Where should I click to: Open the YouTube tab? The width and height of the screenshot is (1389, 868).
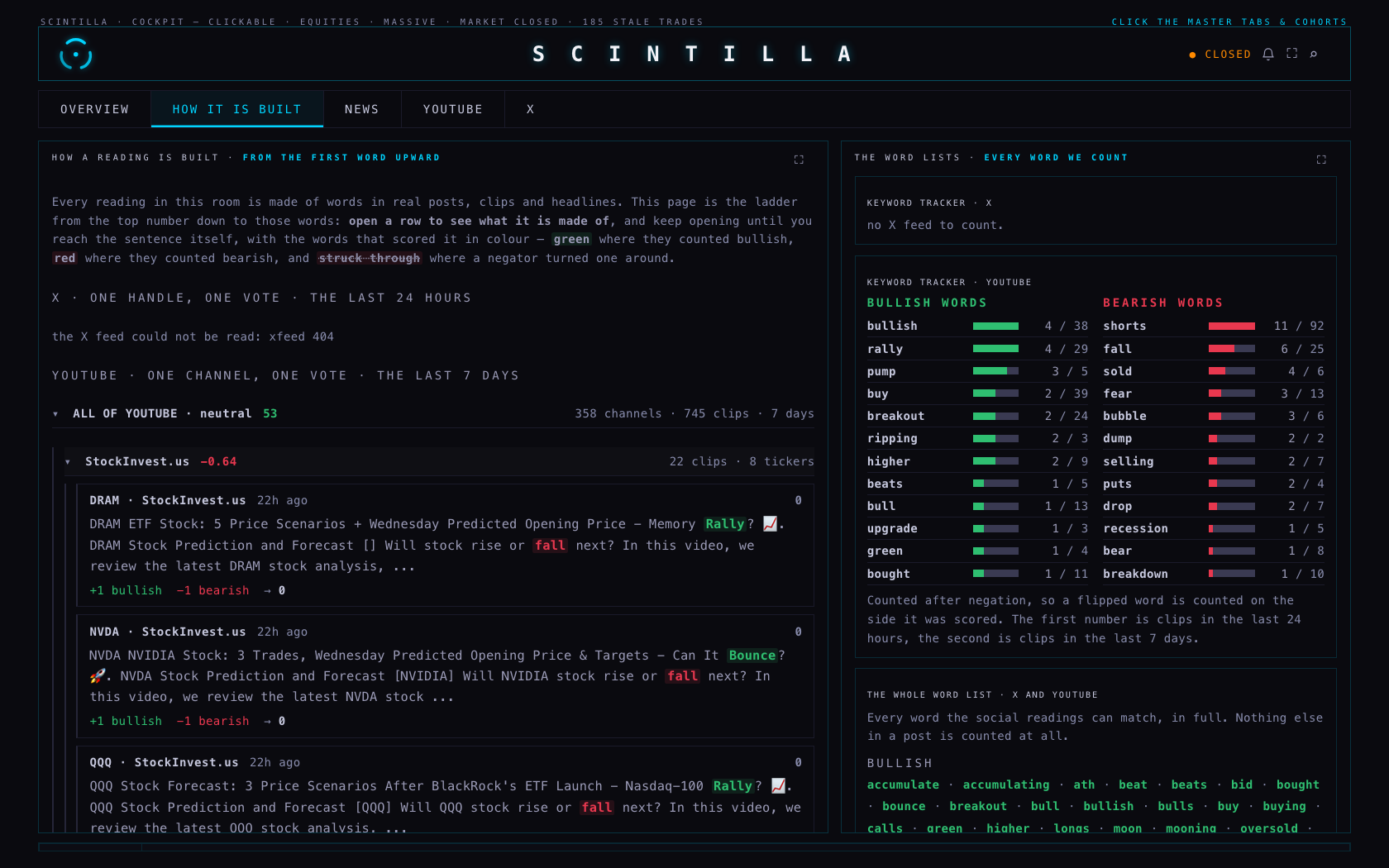453,109
